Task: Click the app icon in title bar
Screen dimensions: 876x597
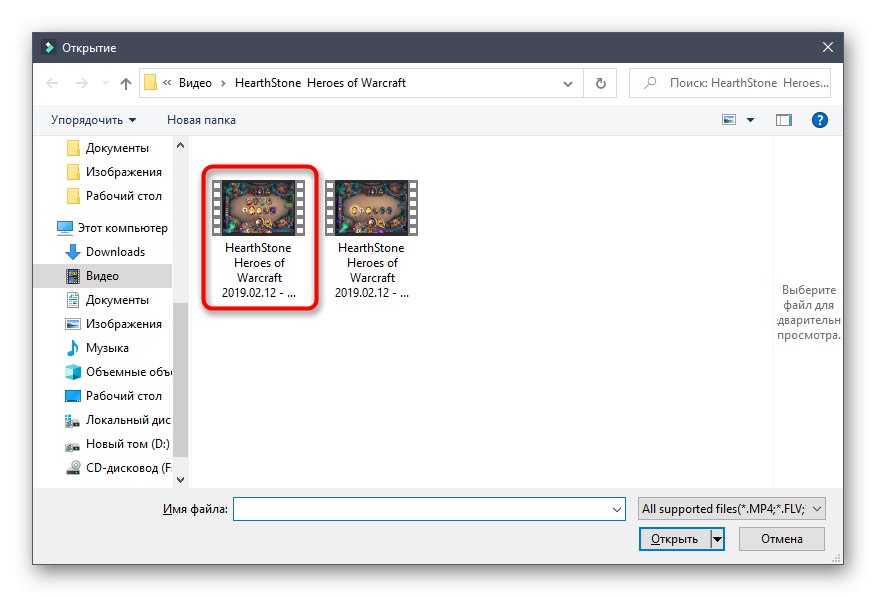Action: coord(50,47)
